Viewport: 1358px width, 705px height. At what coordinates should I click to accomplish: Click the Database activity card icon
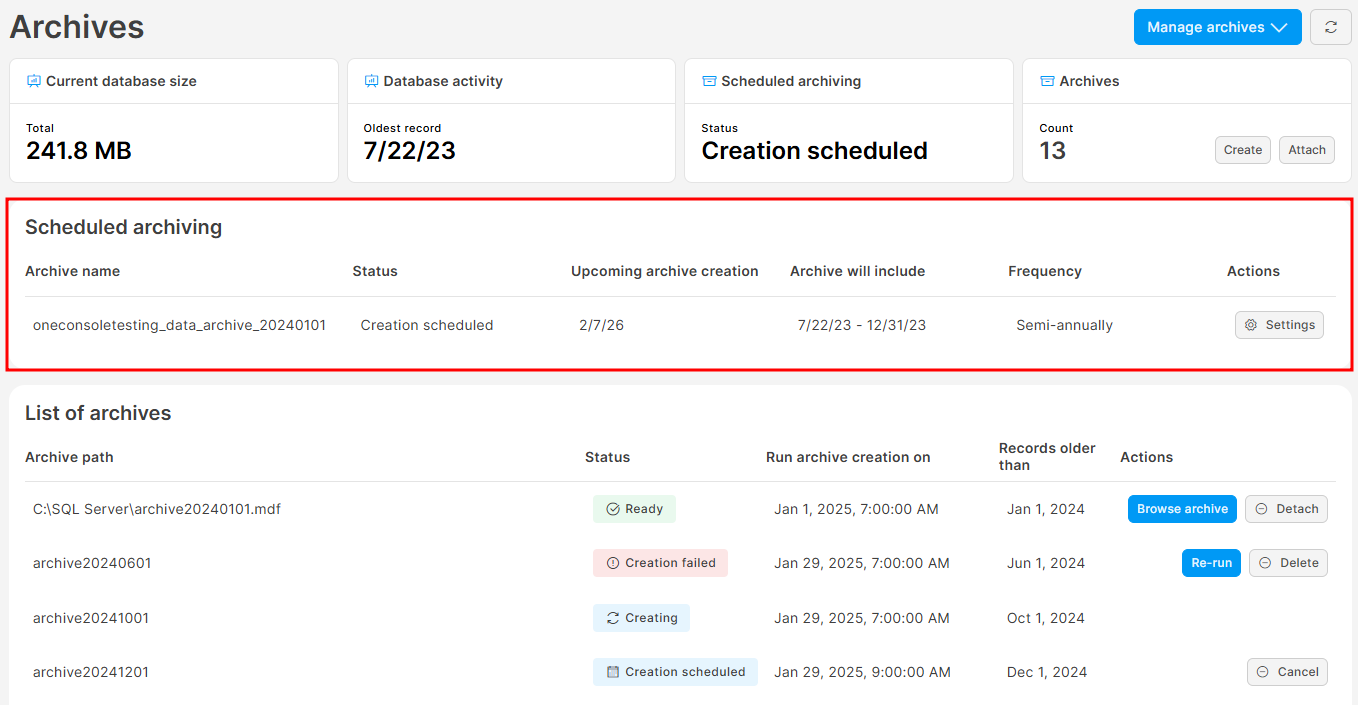click(371, 81)
